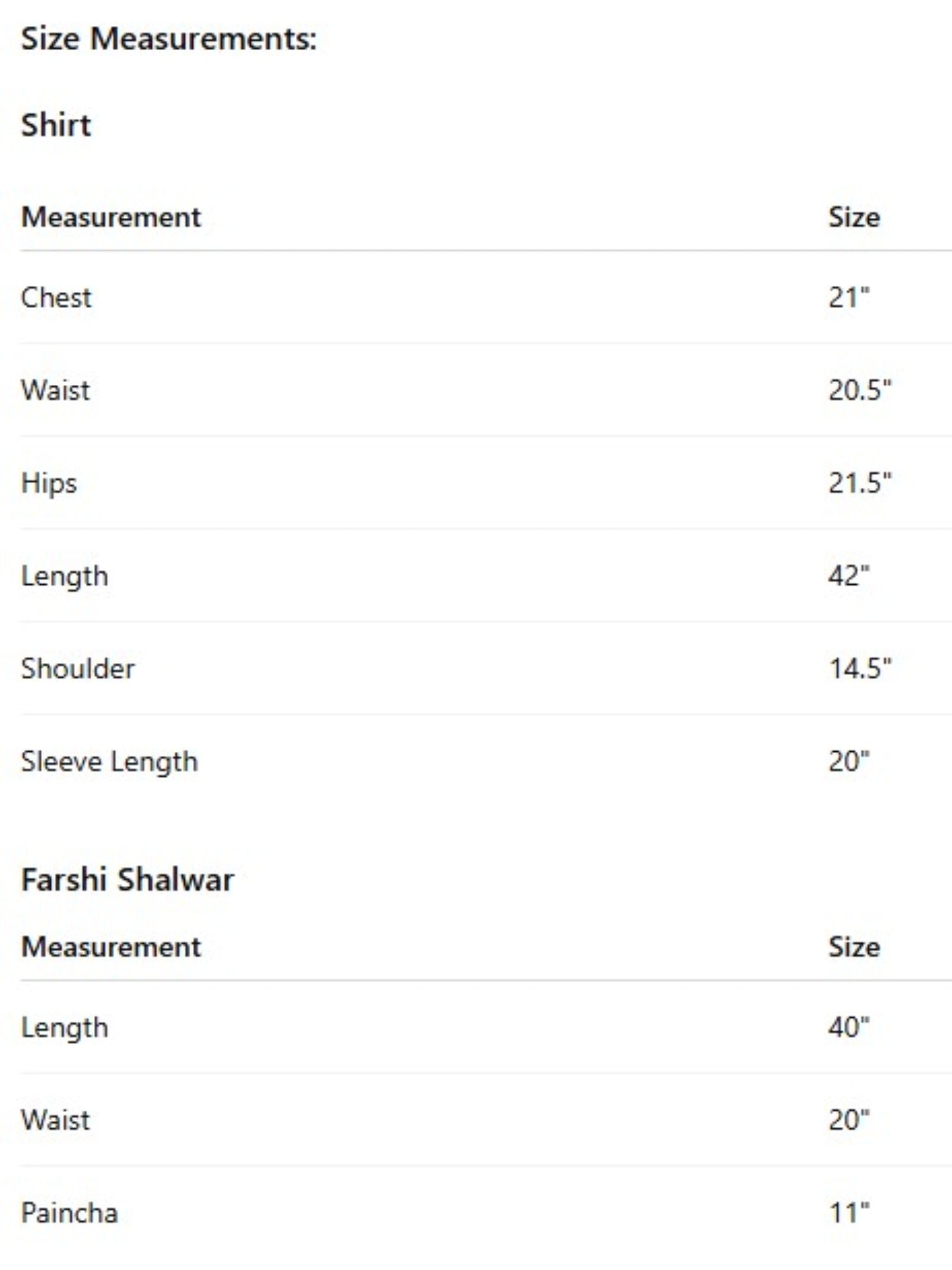Click the Size column header in Shirt table
952x1270 pixels.
(x=854, y=217)
